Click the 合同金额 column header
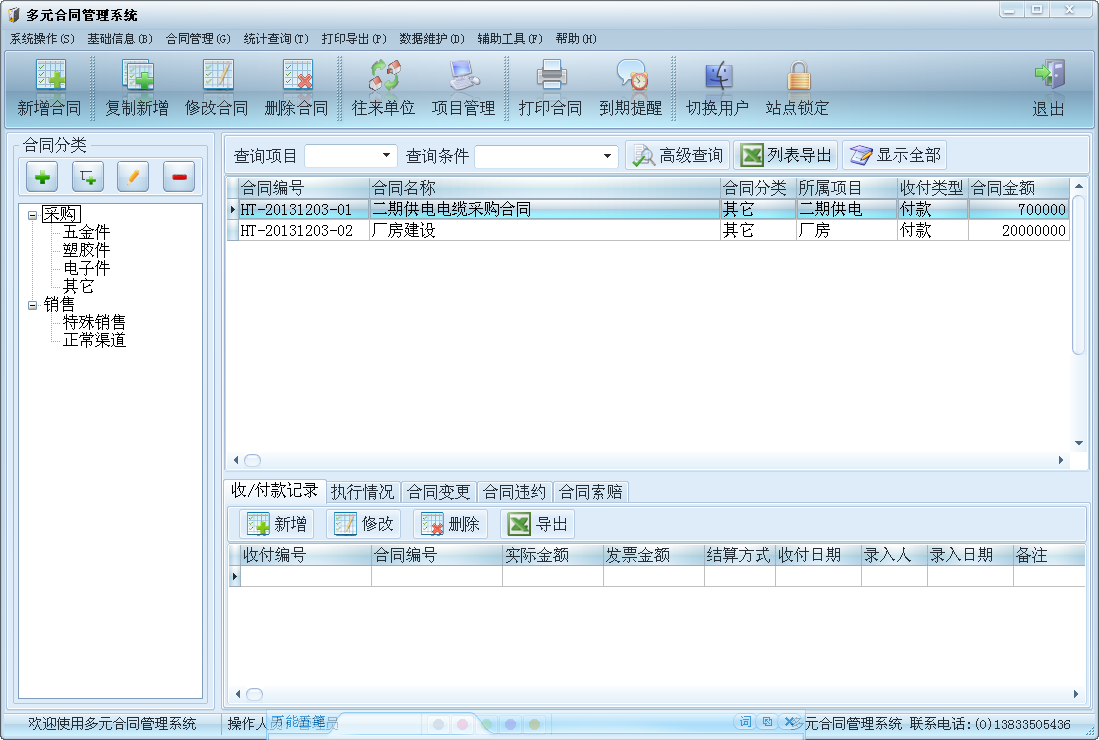The width and height of the screenshot is (1099, 740). [x=1019, y=188]
